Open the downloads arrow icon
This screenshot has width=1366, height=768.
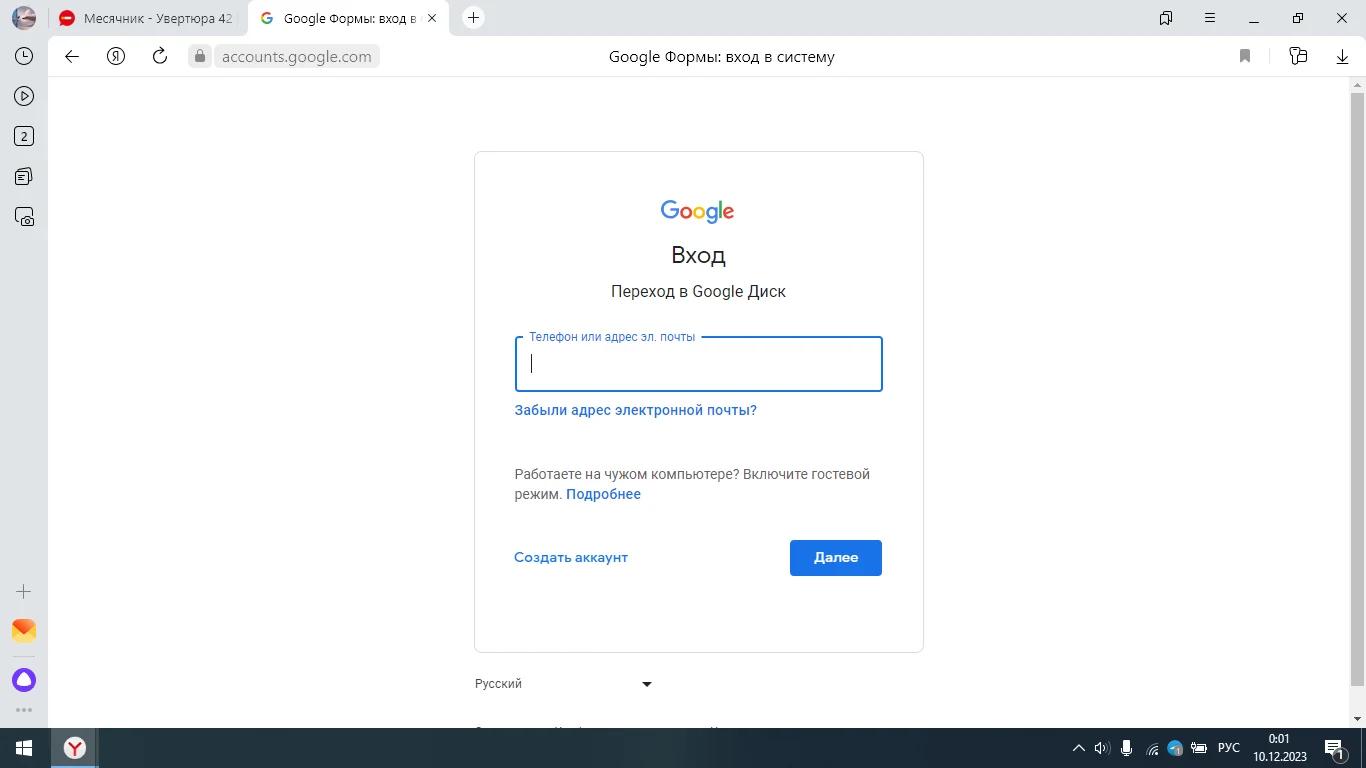pos(1343,57)
